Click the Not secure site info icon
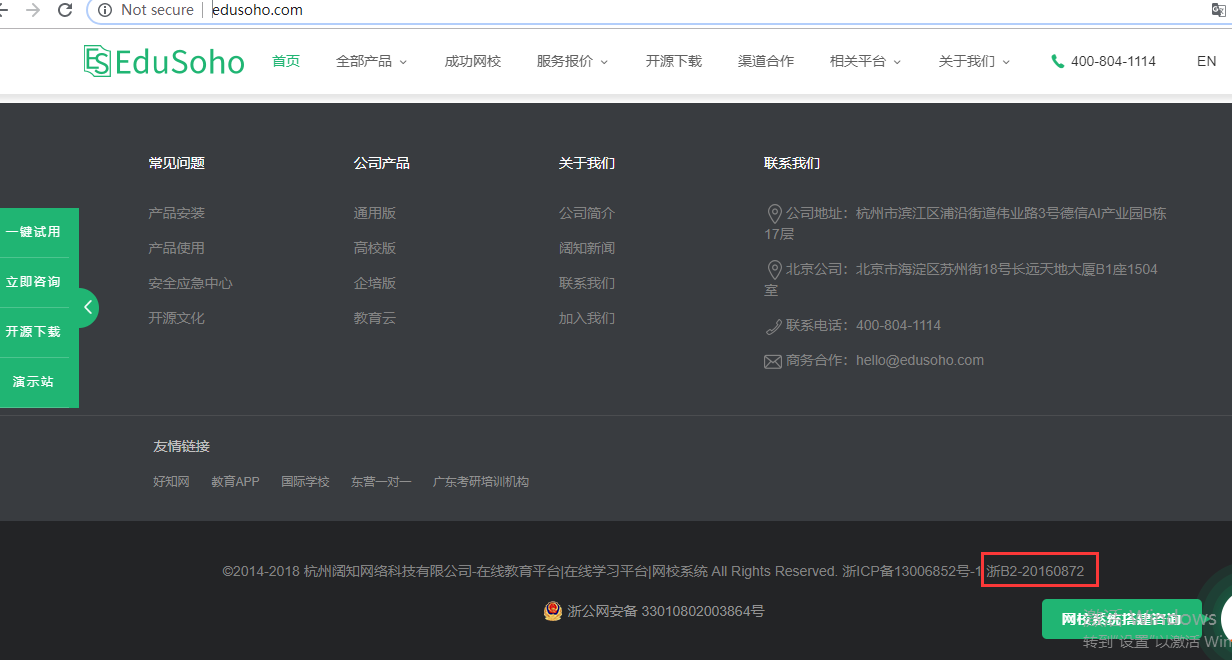The width and height of the screenshot is (1232, 660). 104,10
